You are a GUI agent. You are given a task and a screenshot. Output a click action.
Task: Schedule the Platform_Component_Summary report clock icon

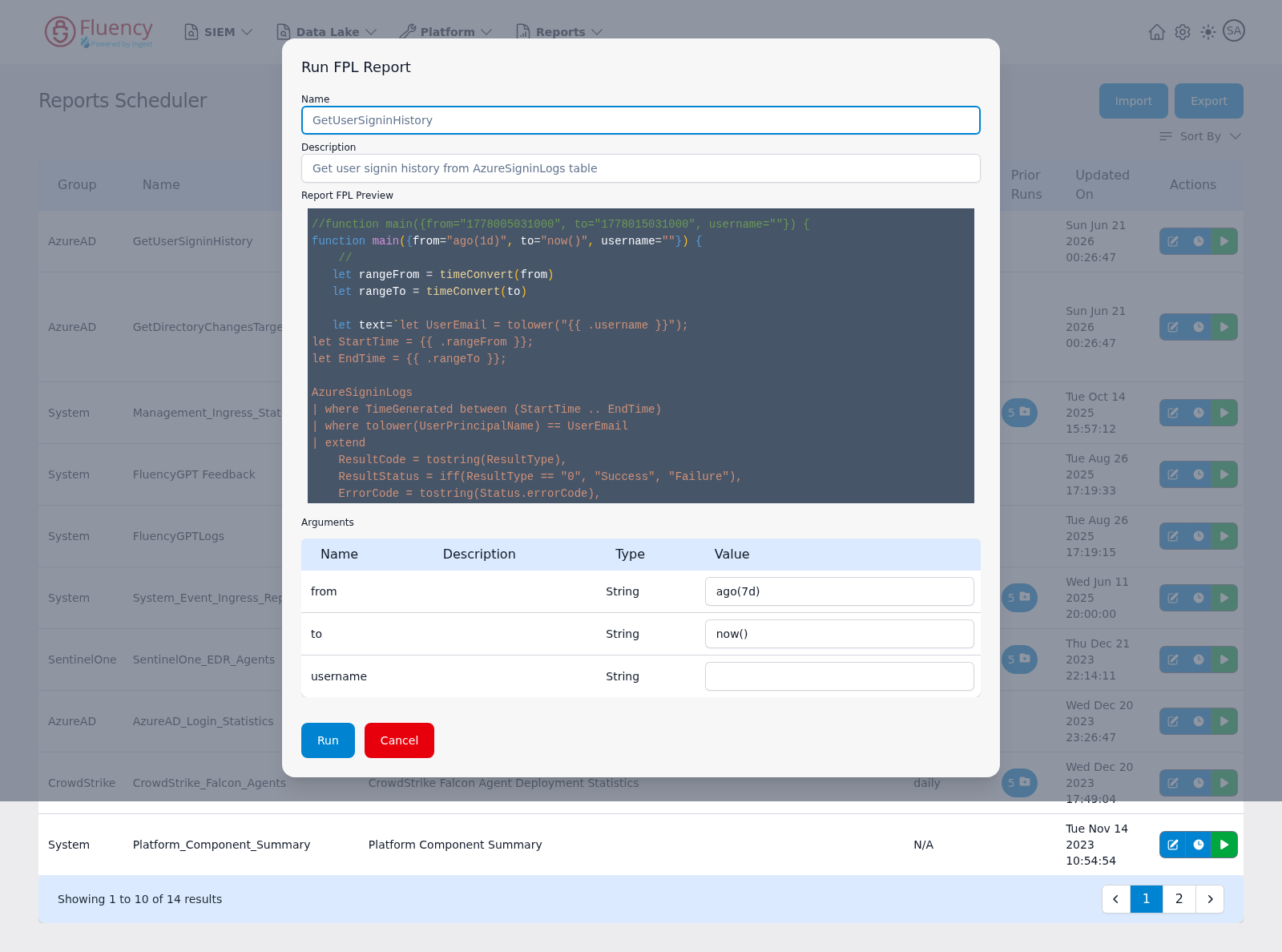1199,845
